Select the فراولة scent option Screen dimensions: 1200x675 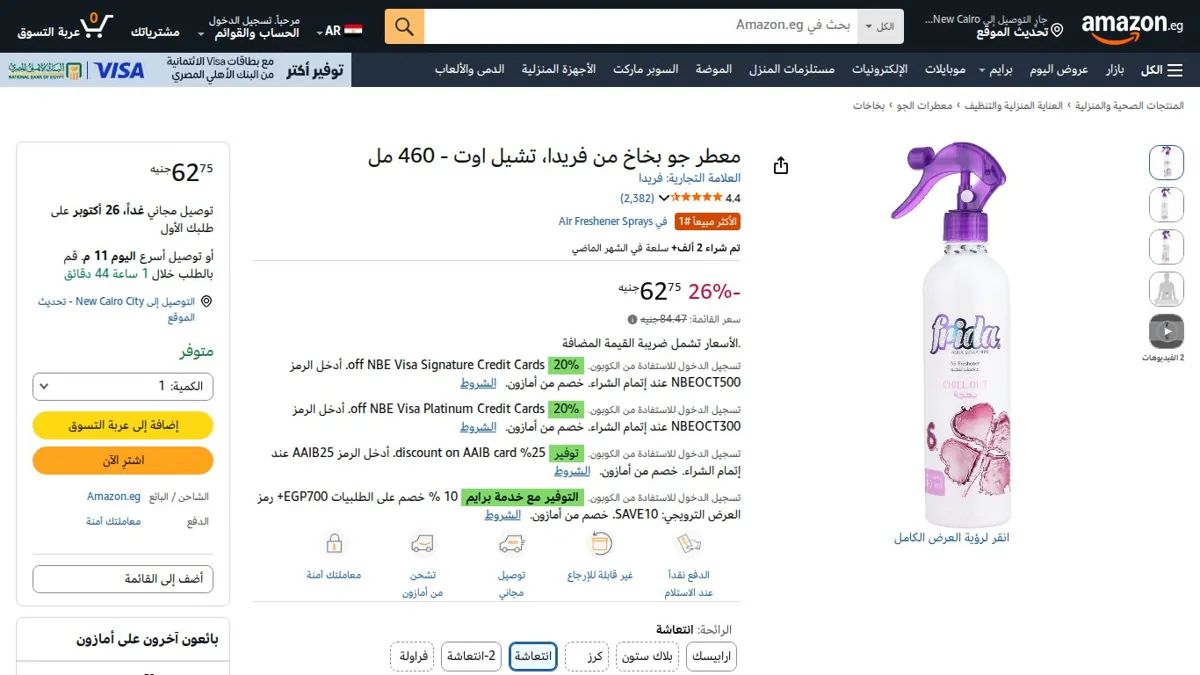coord(411,657)
